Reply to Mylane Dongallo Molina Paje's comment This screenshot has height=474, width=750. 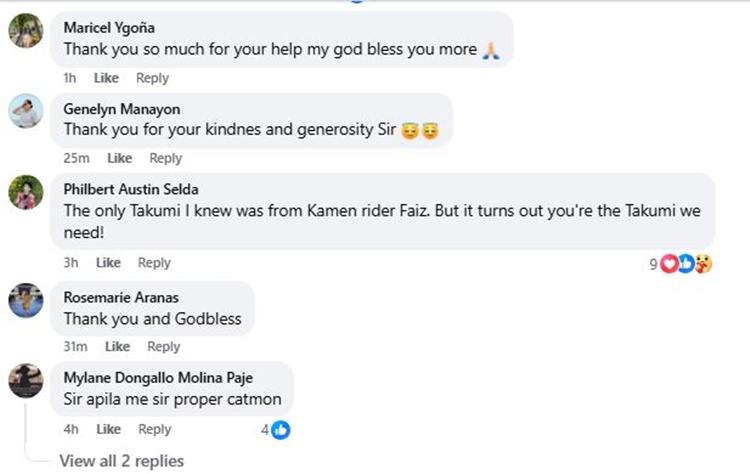(154, 429)
